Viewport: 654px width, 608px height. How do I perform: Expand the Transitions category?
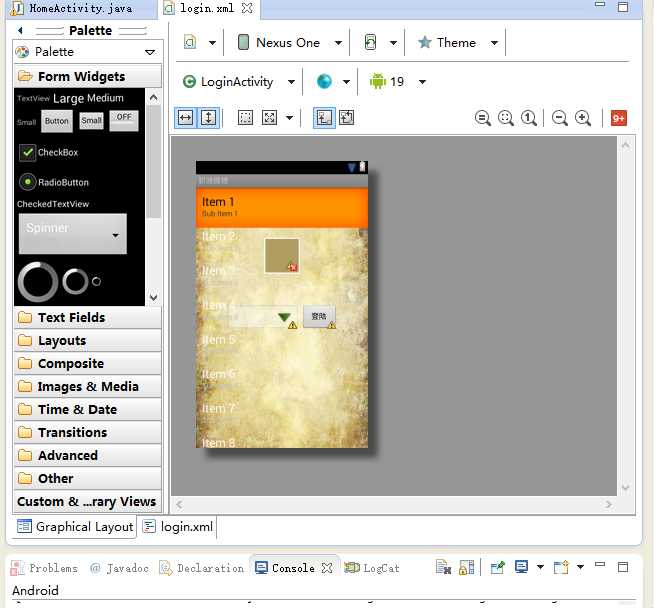point(88,432)
